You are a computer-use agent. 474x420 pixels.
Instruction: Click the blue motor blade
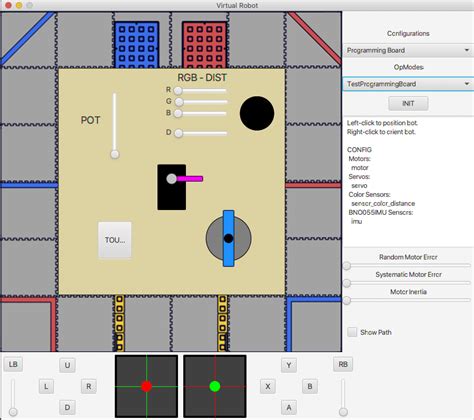(229, 238)
